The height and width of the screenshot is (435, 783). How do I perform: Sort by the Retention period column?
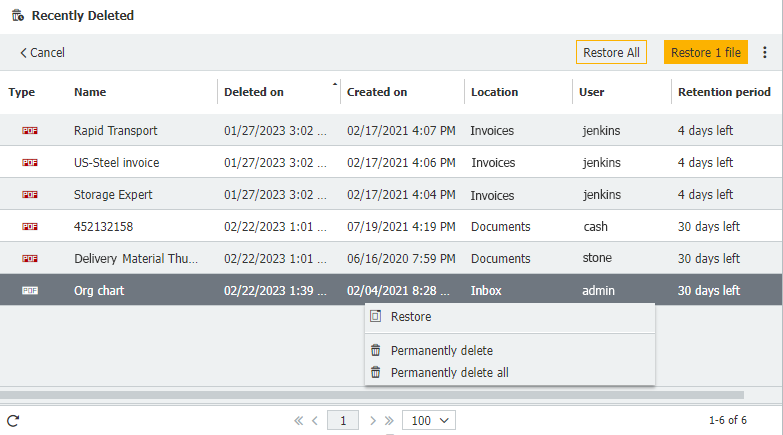[x=724, y=92]
